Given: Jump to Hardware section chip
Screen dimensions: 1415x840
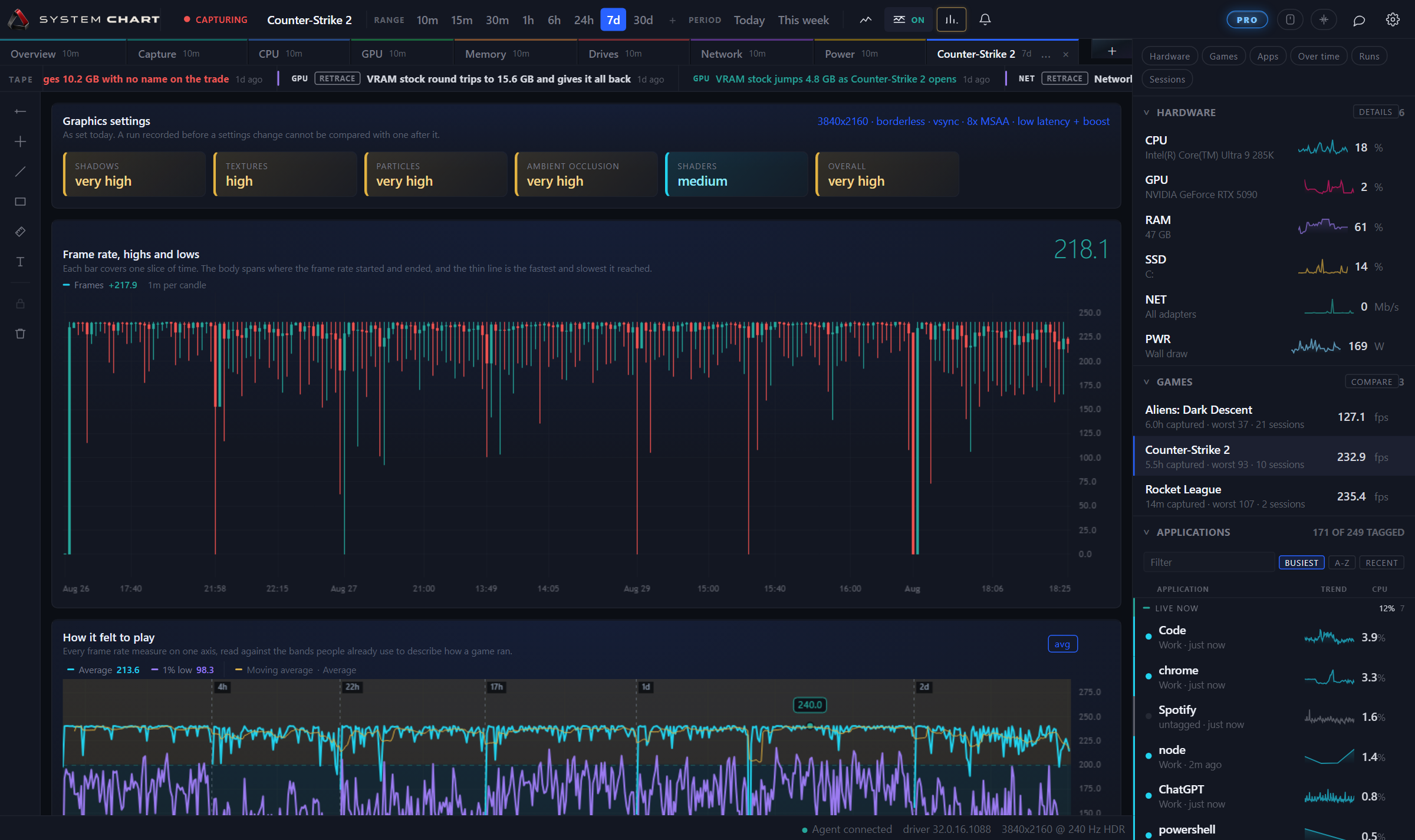Looking at the screenshot, I should point(1170,56).
